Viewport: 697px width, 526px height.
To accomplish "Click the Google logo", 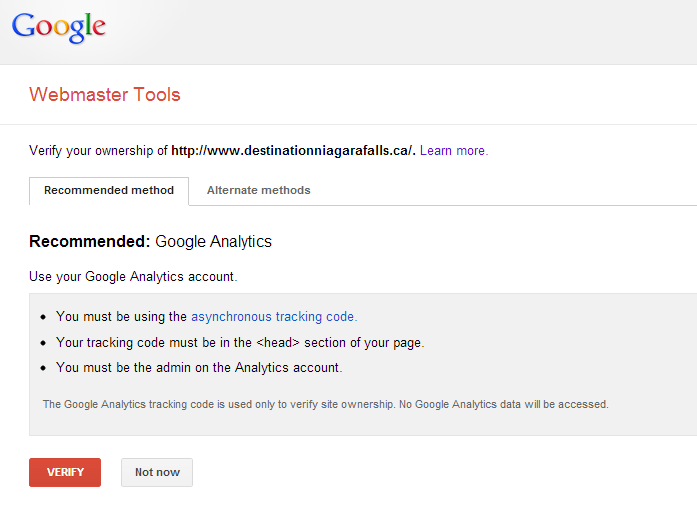I will click(x=59, y=28).
